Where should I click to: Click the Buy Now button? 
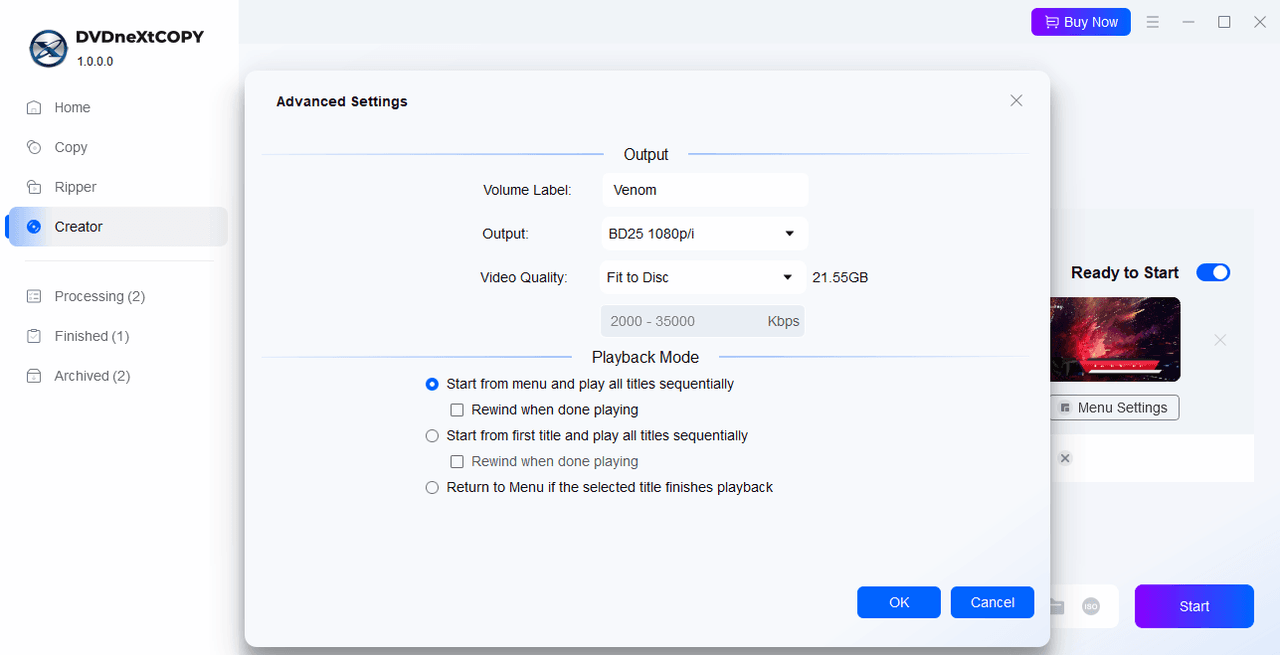(x=1081, y=22)
